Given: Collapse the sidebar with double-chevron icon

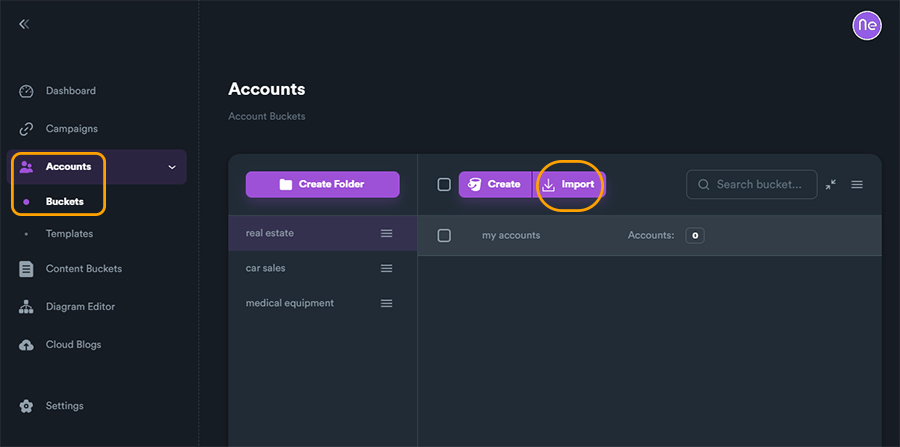Looking at the screenshot, I should point(24,24).
